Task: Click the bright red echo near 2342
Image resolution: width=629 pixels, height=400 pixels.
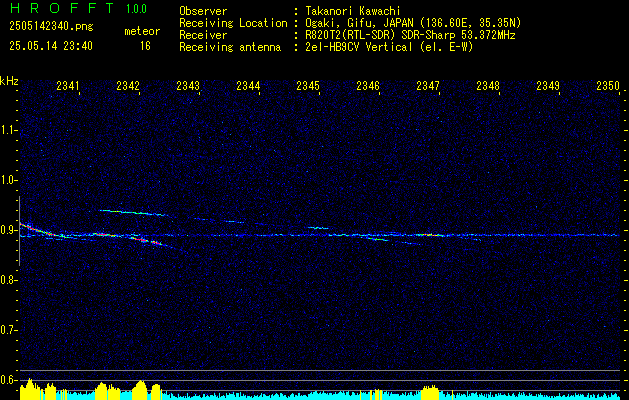Action: (146, 241)
